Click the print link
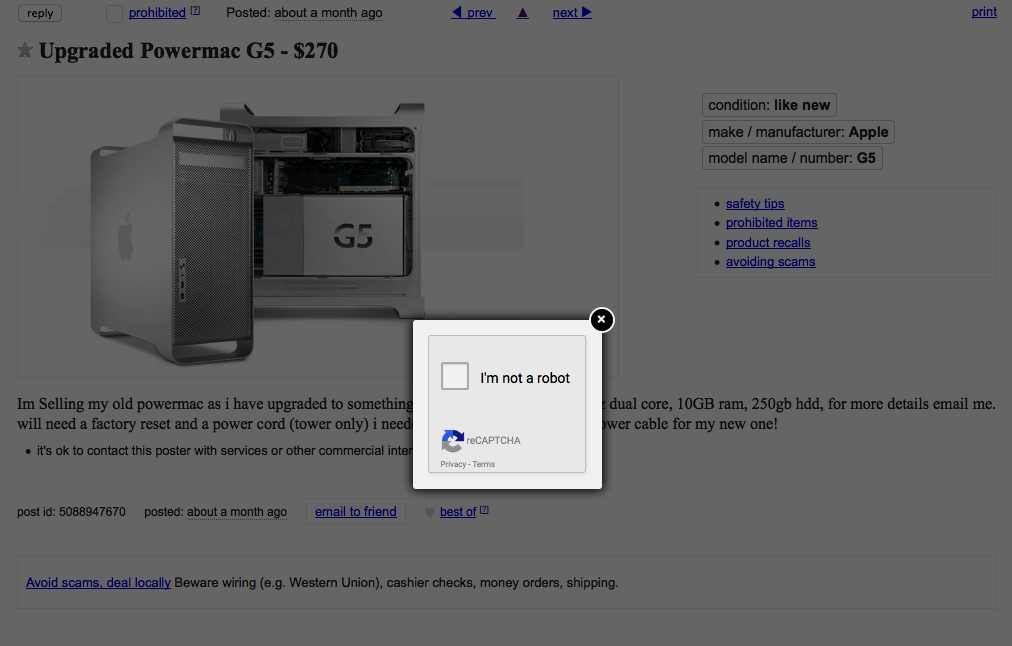 coord(984,12)
